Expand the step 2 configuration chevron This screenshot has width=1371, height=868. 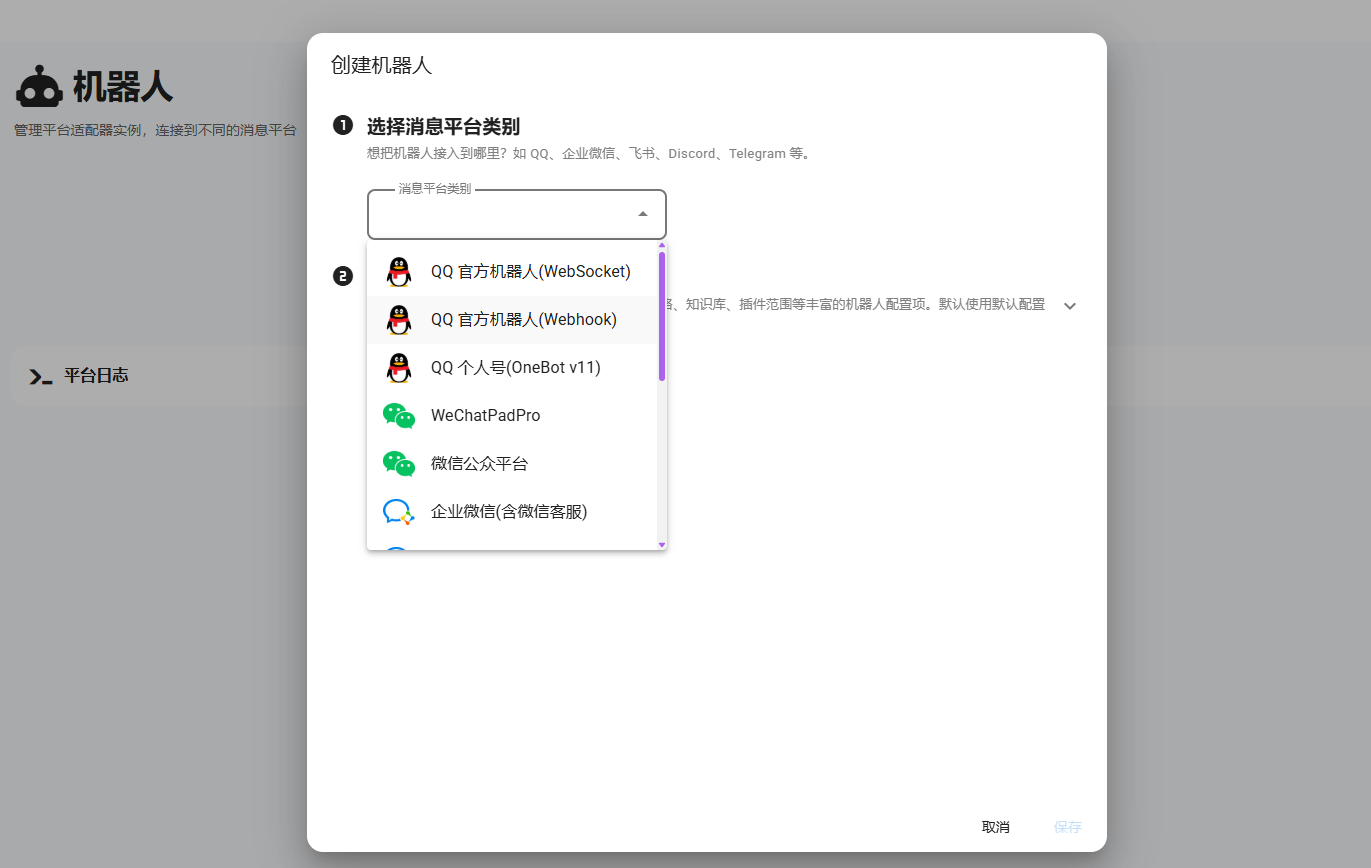point(1070,306)
